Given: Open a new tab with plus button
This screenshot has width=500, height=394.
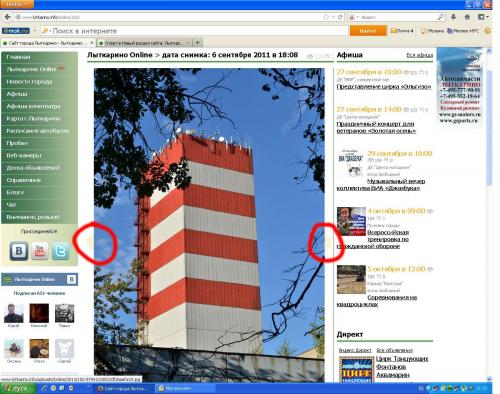Looking at the screenshot, I should [x=197, y=43].
